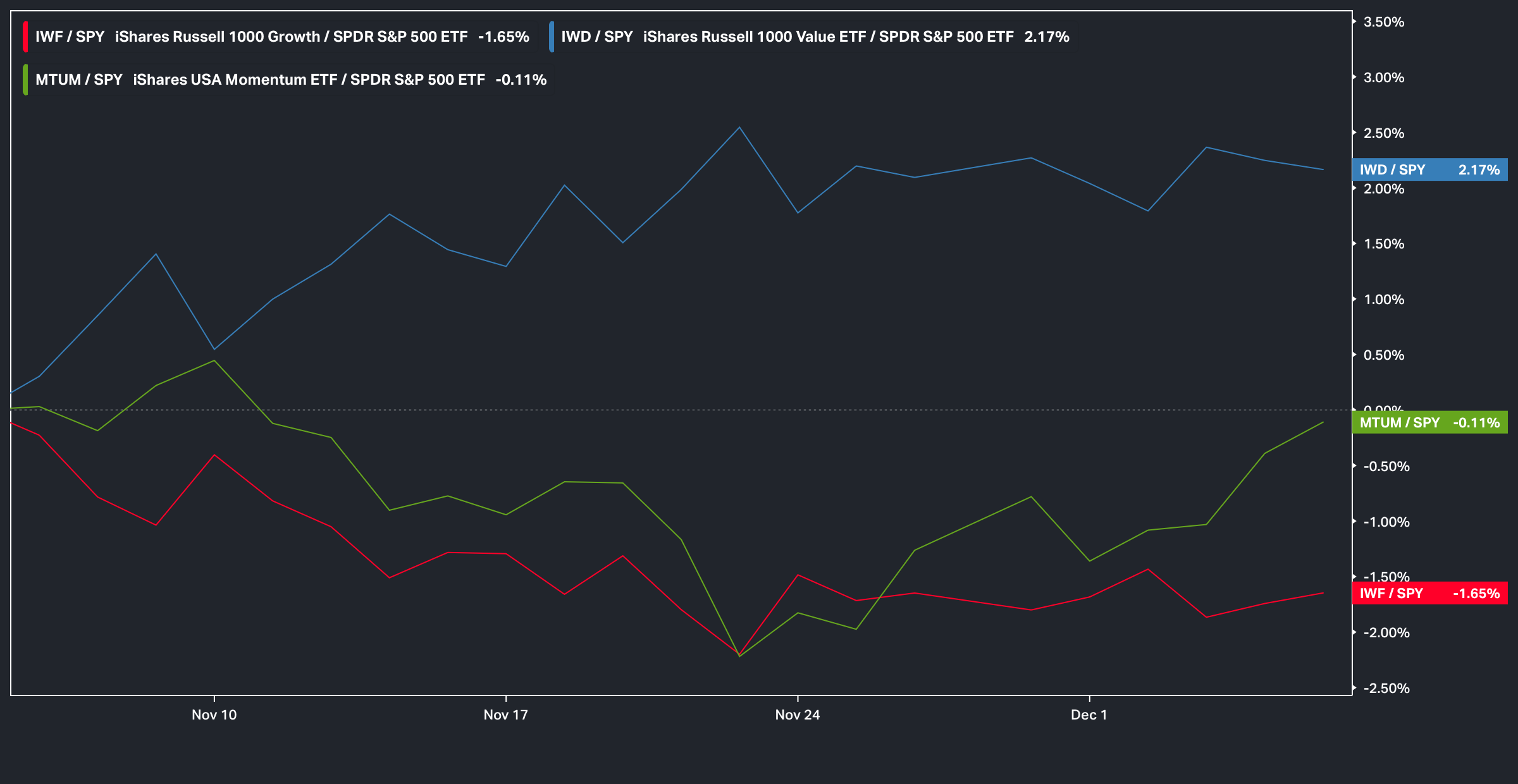1518x784 pixels.
Task: Click the green MTUM / SPY -0.11% axis tag
Action: [1429, 422]
